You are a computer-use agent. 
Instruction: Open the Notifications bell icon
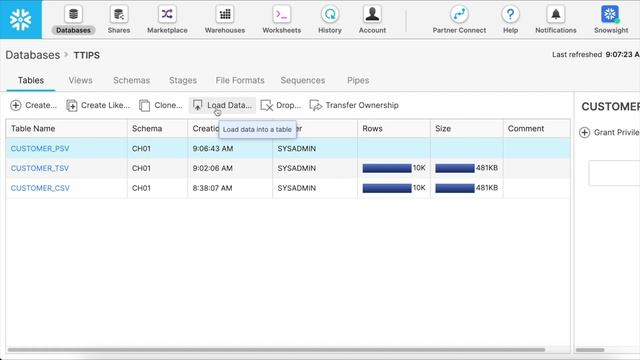(556, 14)
